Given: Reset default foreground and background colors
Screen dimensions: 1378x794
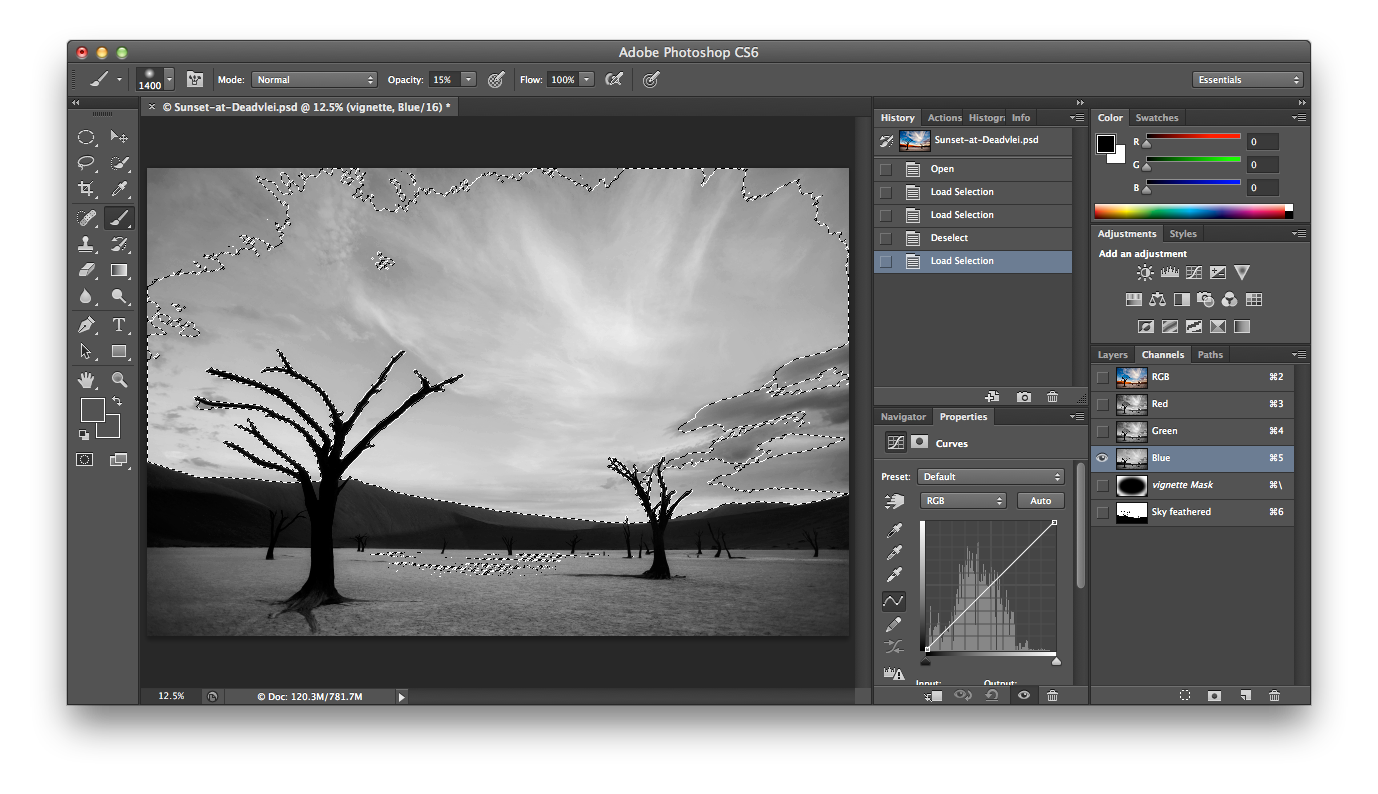Looking at the screenshot, I should click(x=84, y=434).
